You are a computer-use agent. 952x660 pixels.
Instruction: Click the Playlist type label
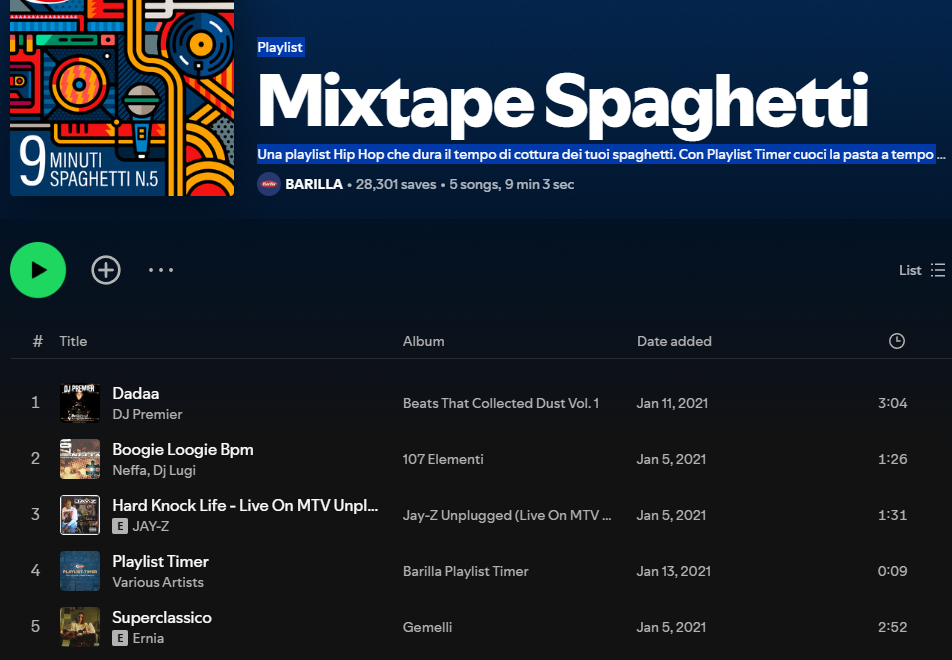(x=280, y=47)
